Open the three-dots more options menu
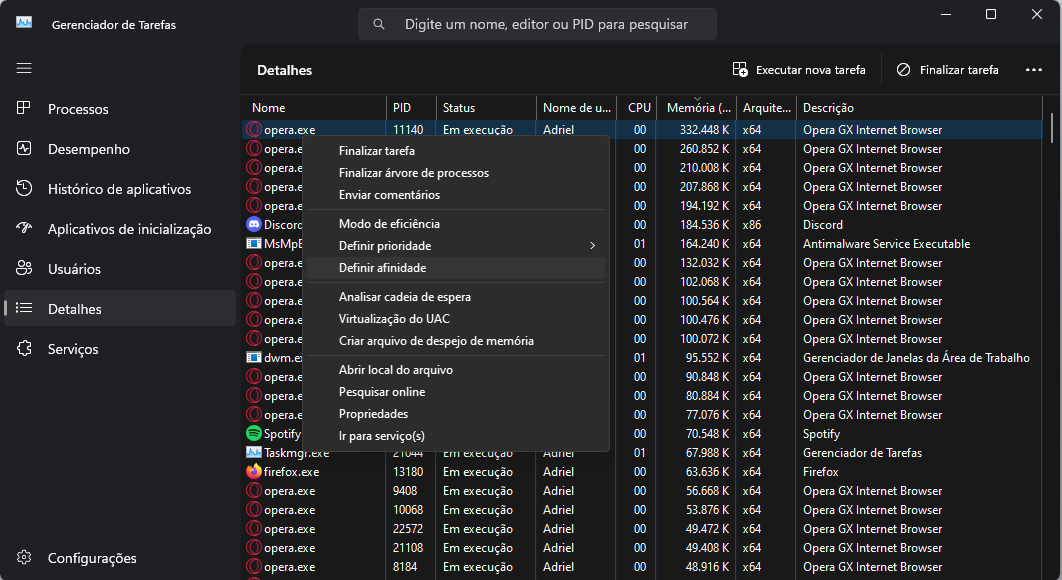Image resolution: width=1062 pixels, height=580 pixels. (1034, 70)
